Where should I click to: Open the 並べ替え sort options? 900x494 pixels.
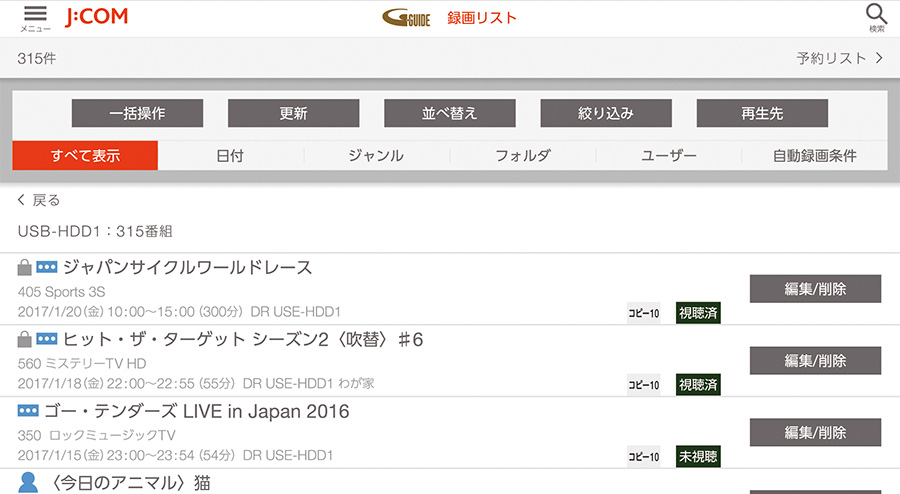pos(450,113)
